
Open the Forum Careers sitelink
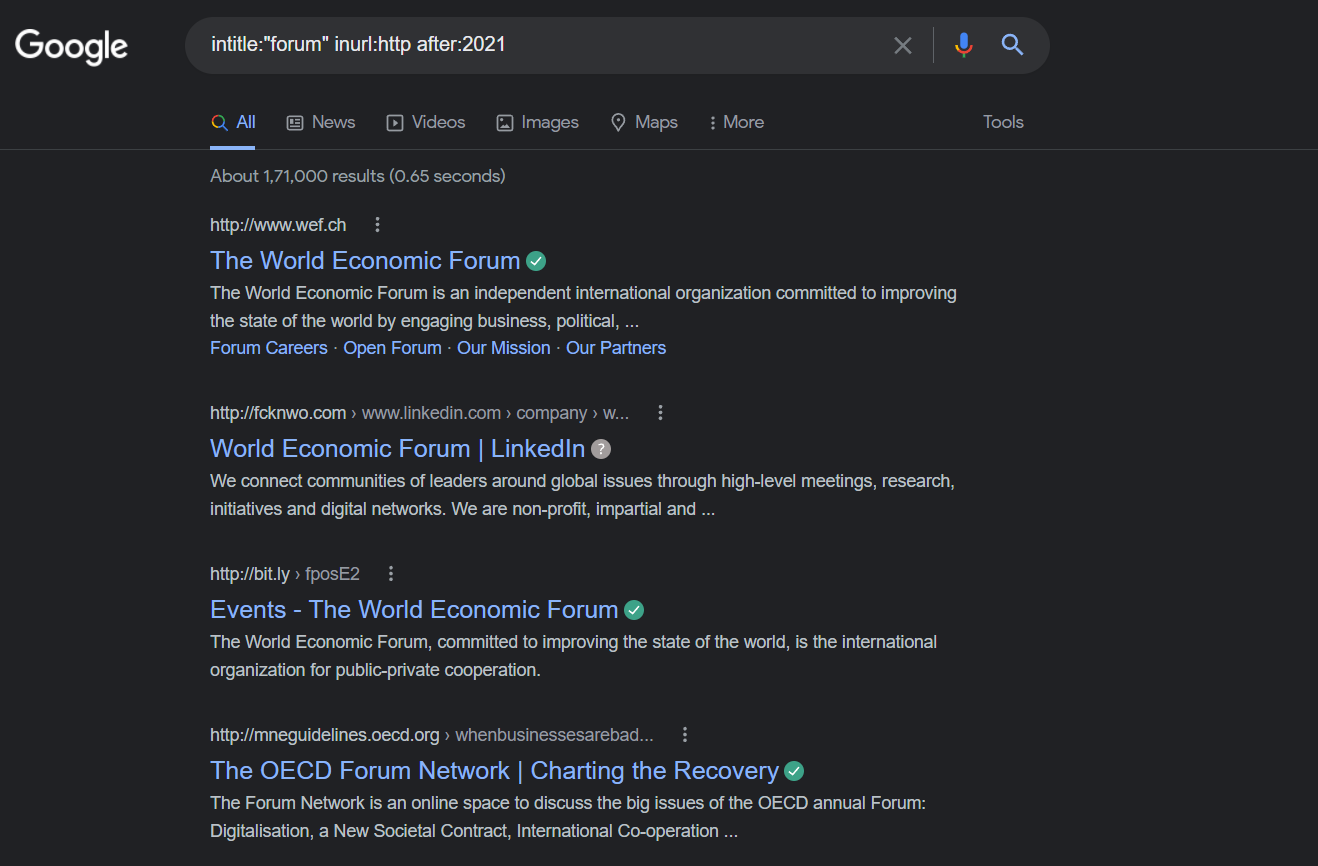pyautogui.click(x=269, y=348)
